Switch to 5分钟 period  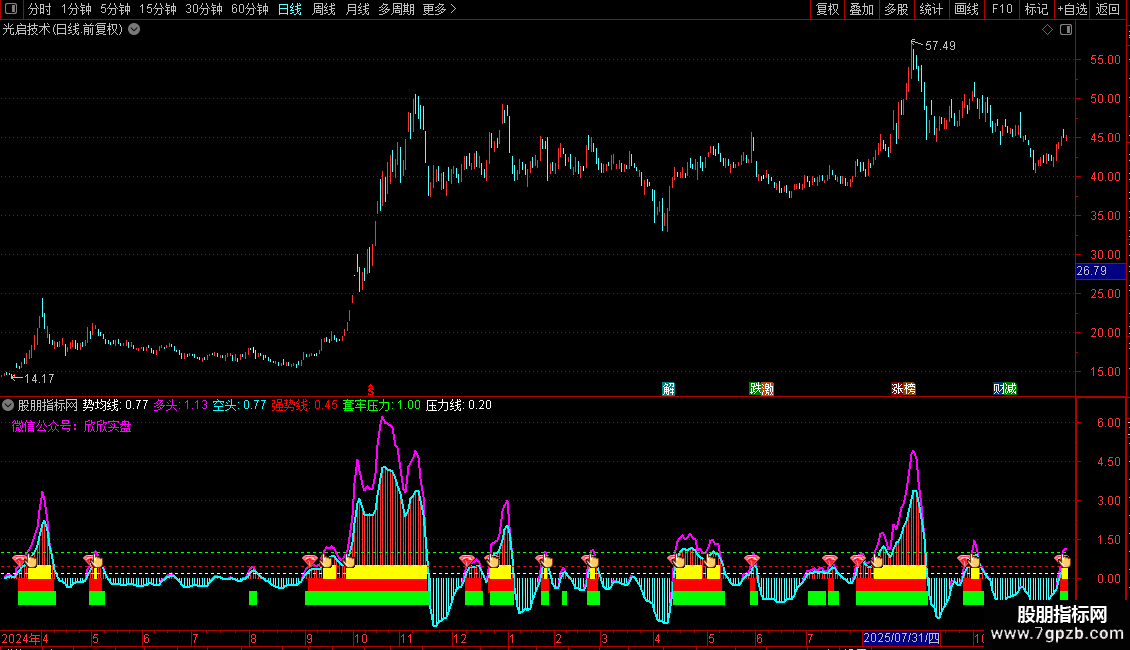point(115,9)
